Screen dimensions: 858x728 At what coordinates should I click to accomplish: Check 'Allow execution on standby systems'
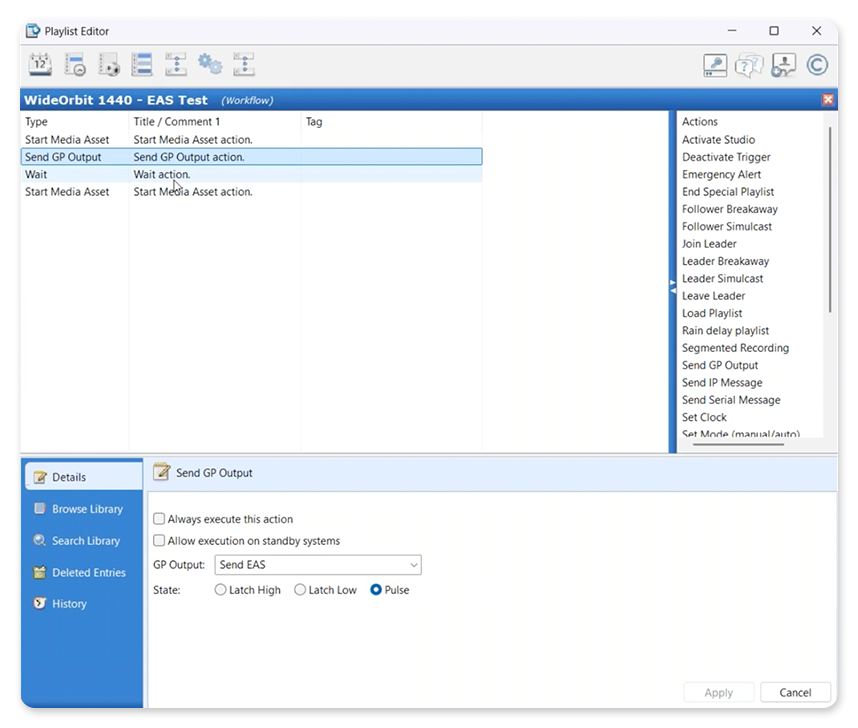click(159, 541)
